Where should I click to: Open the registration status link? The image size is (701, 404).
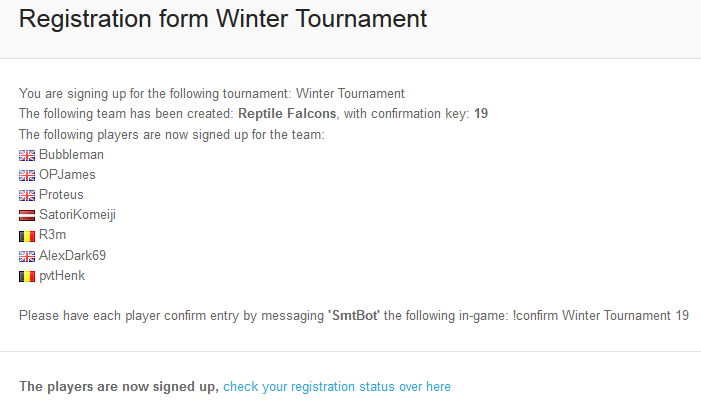pos(337,387)
